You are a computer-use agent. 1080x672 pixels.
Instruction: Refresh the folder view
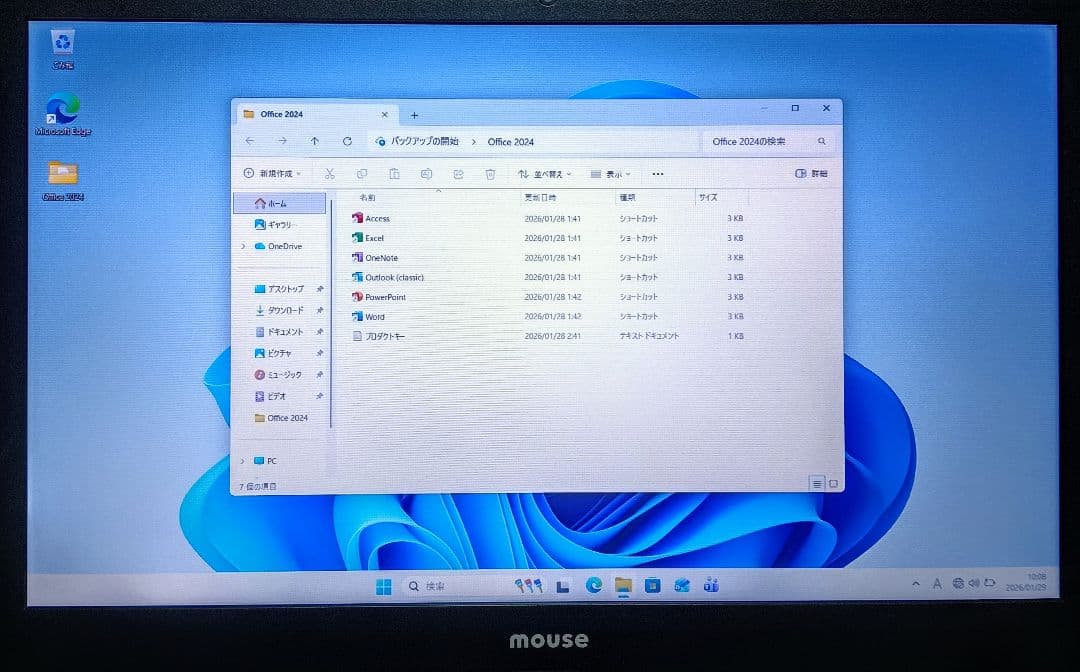point(346,141)
